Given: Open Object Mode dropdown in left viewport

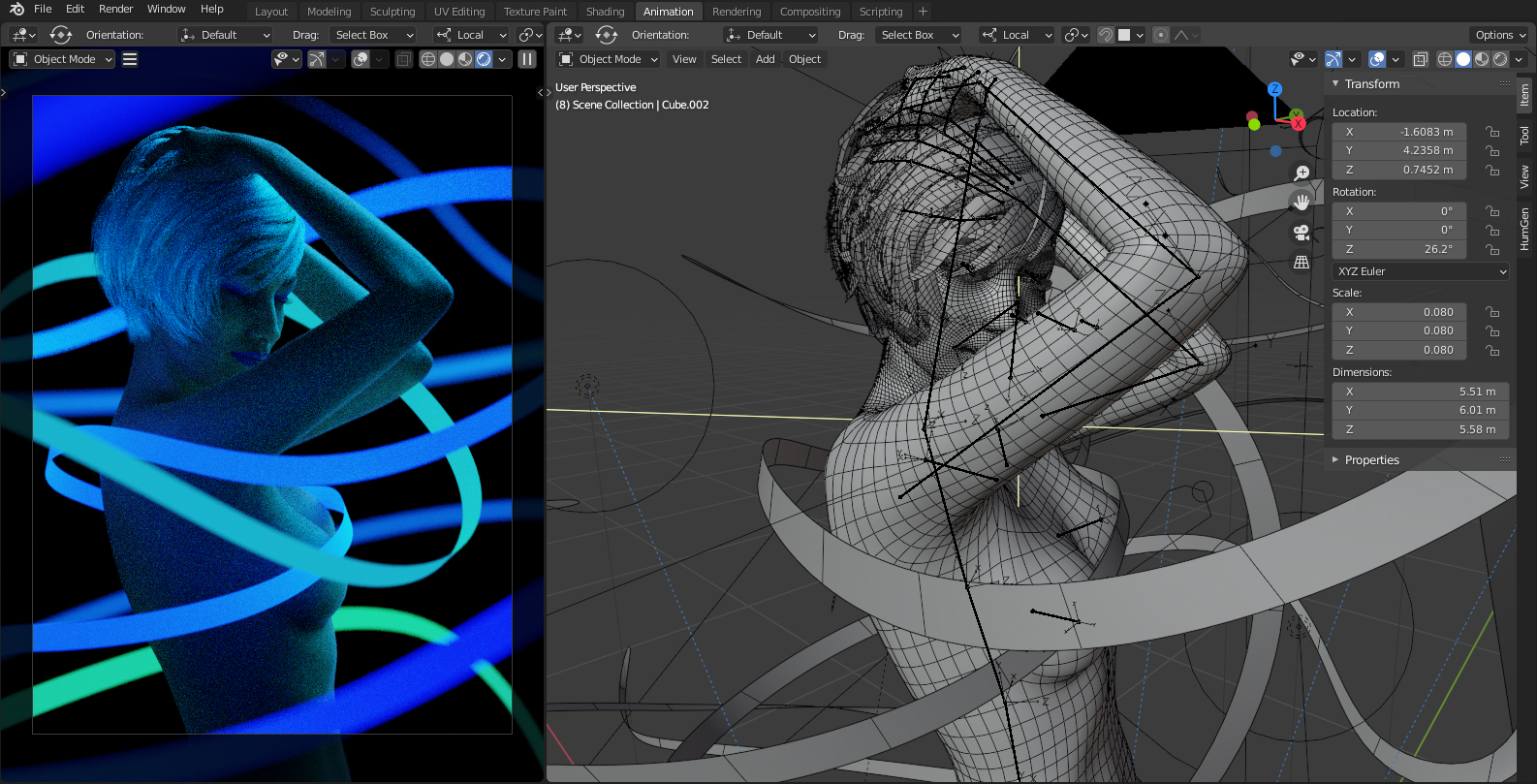Looking at the screenshot, I should coord(63,59).
